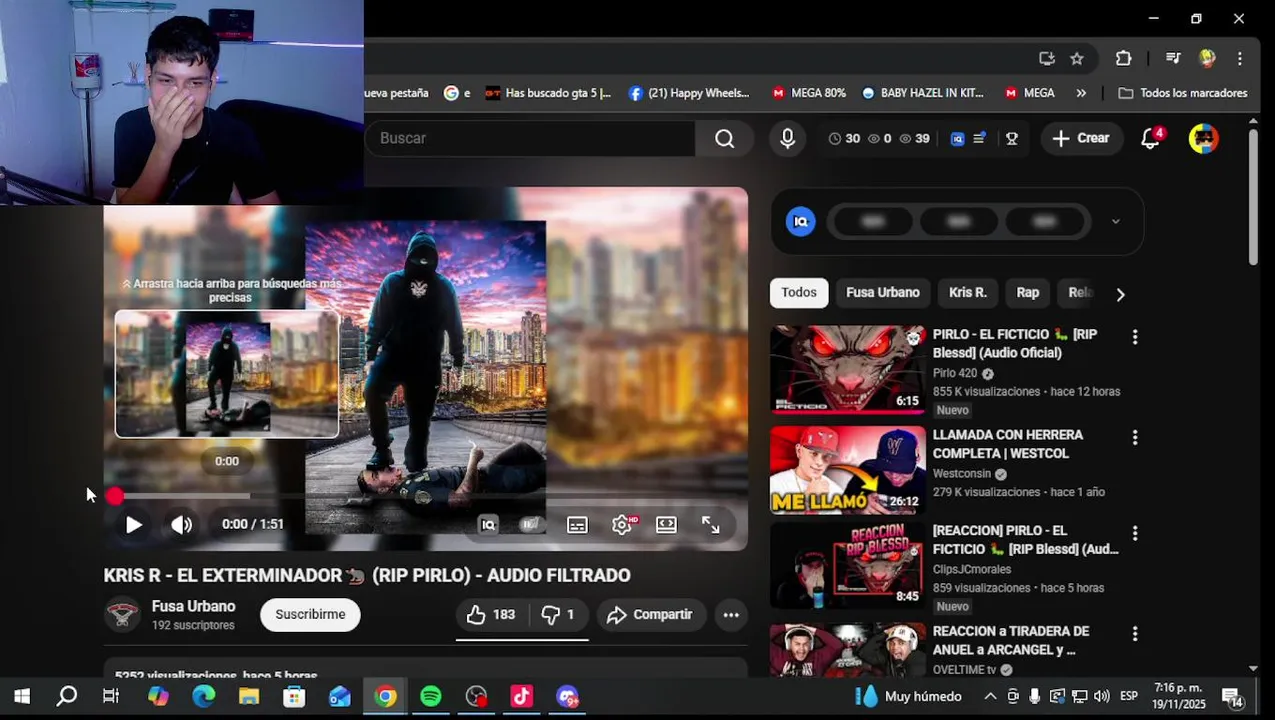Screen dimensions: 1275x720
Task: Open the Todos los marcadores folder
Action: coord(1183,93)
